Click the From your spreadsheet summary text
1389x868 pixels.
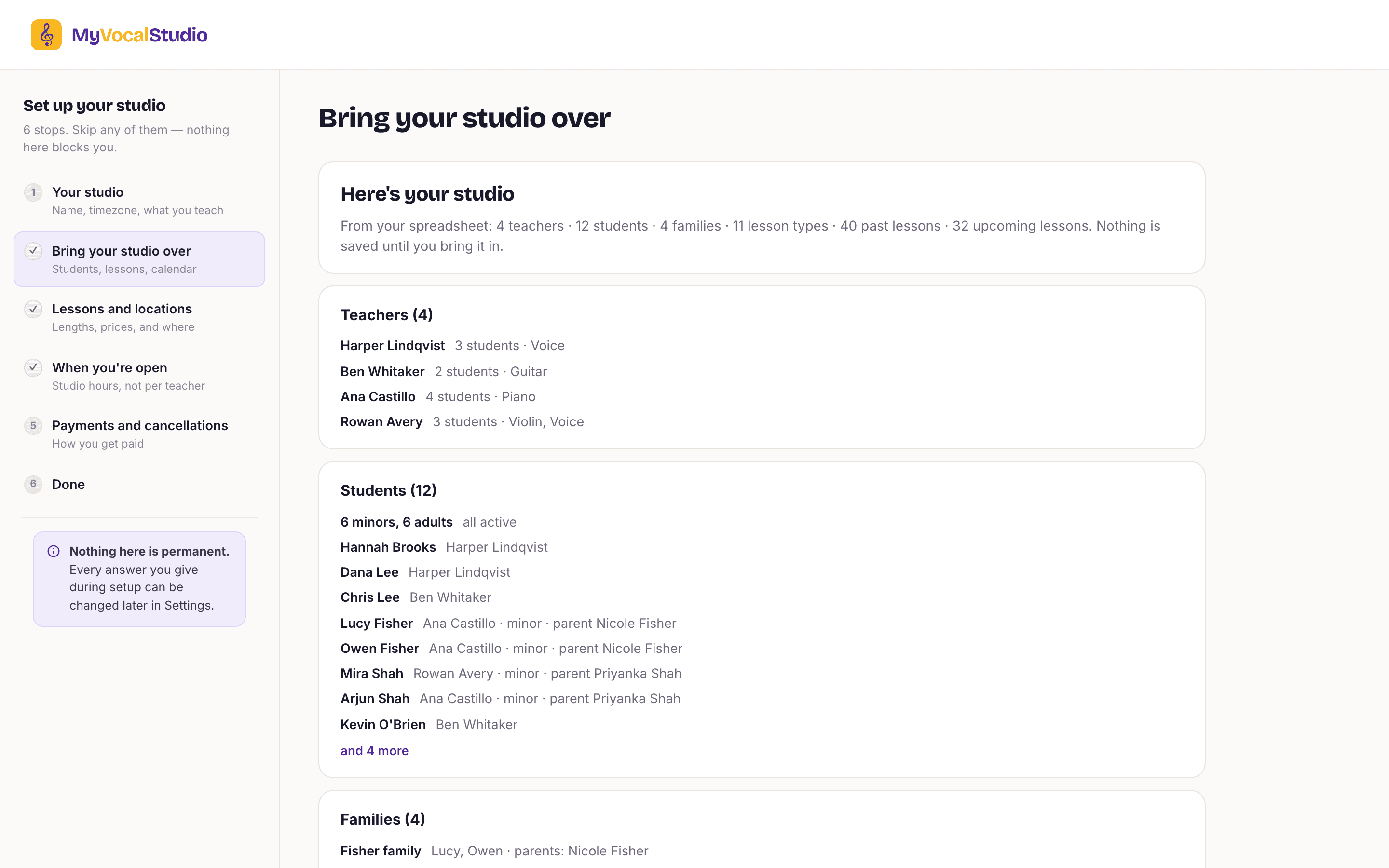point(750,236)
